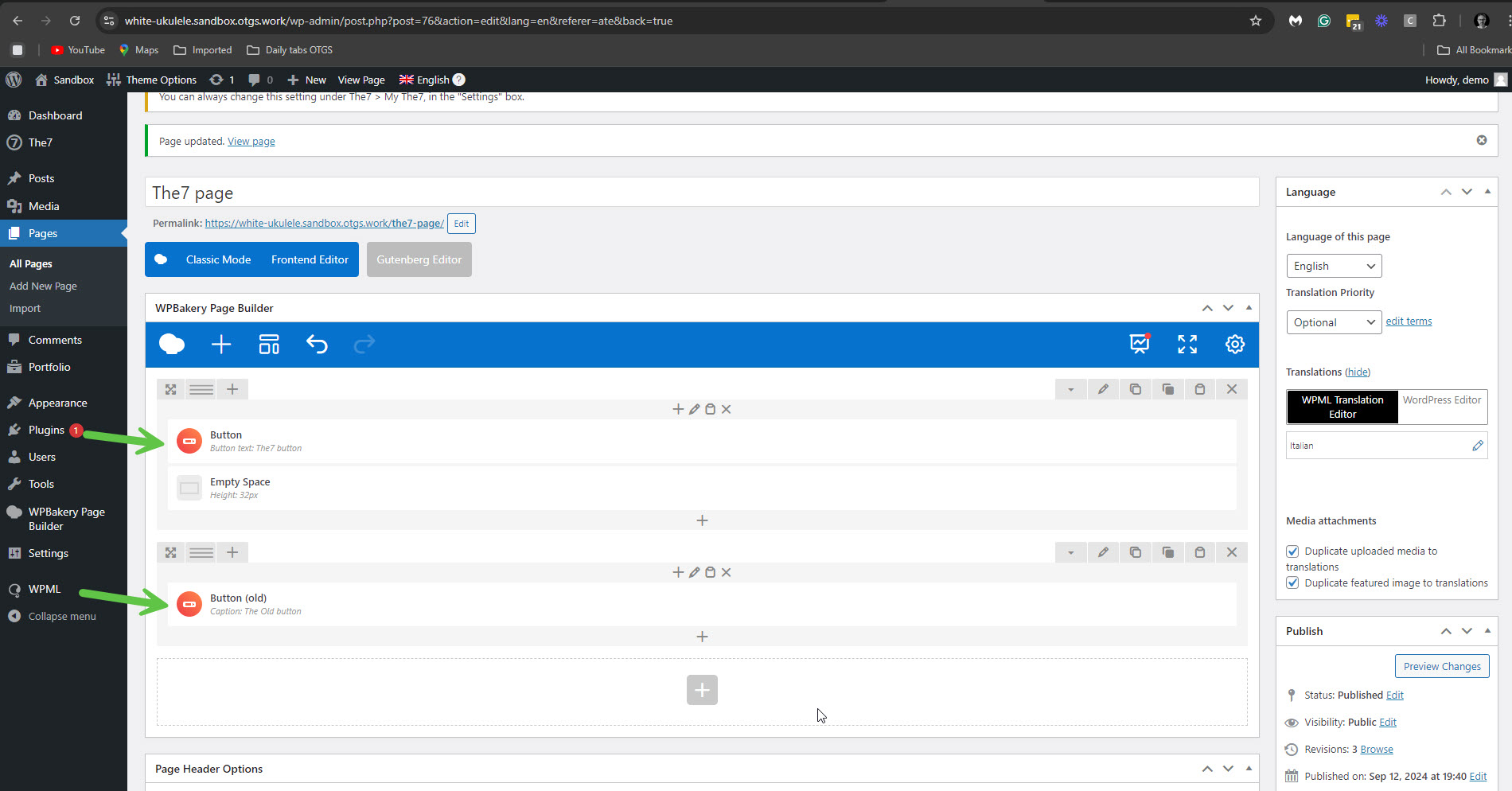Open the WordPress logo menu
This screenshot has width=1512, height=791.
click(14, 80)
